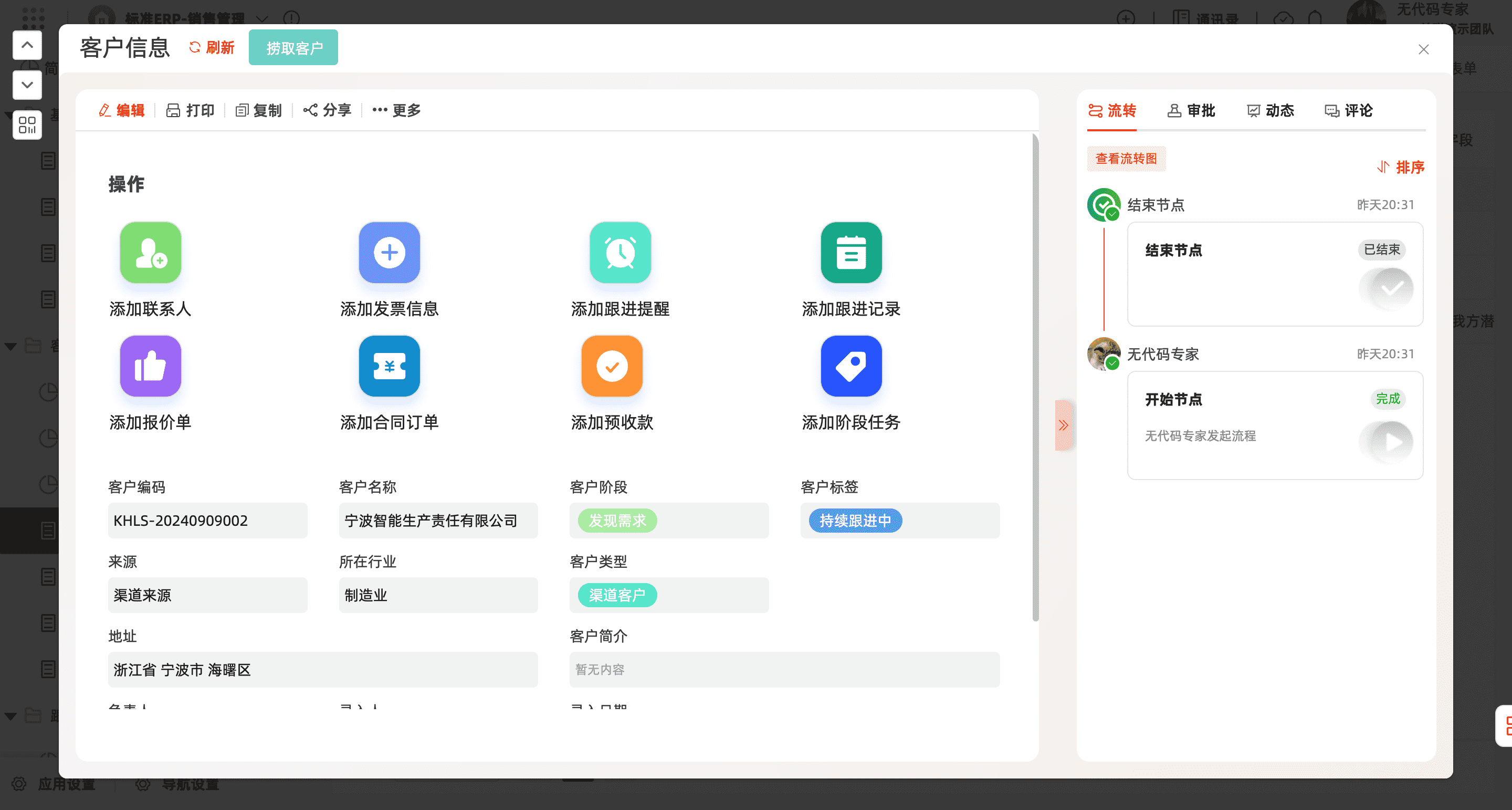Click the 捞取客户 button
This screenshot has width=1512, height=810.
tap(293, 48)
